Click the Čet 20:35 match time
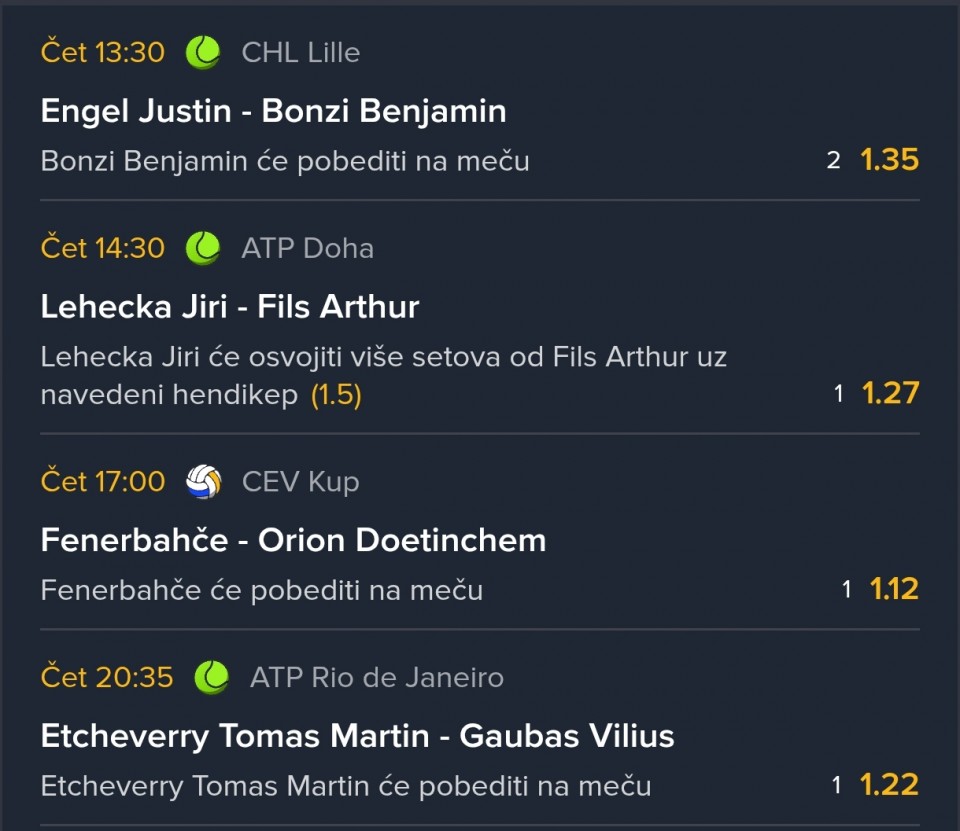 tap(107, 678)
